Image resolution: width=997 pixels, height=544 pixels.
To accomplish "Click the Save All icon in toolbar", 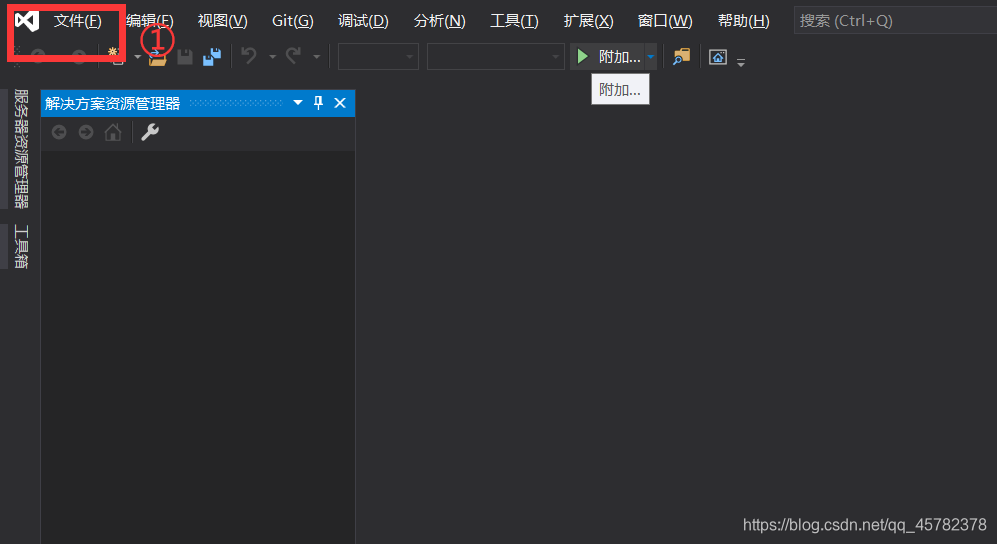I will pos(212,57).
